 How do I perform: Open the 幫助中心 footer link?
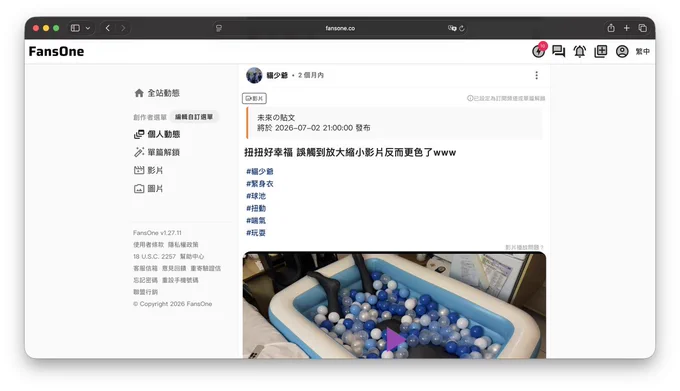pos(192,257)
